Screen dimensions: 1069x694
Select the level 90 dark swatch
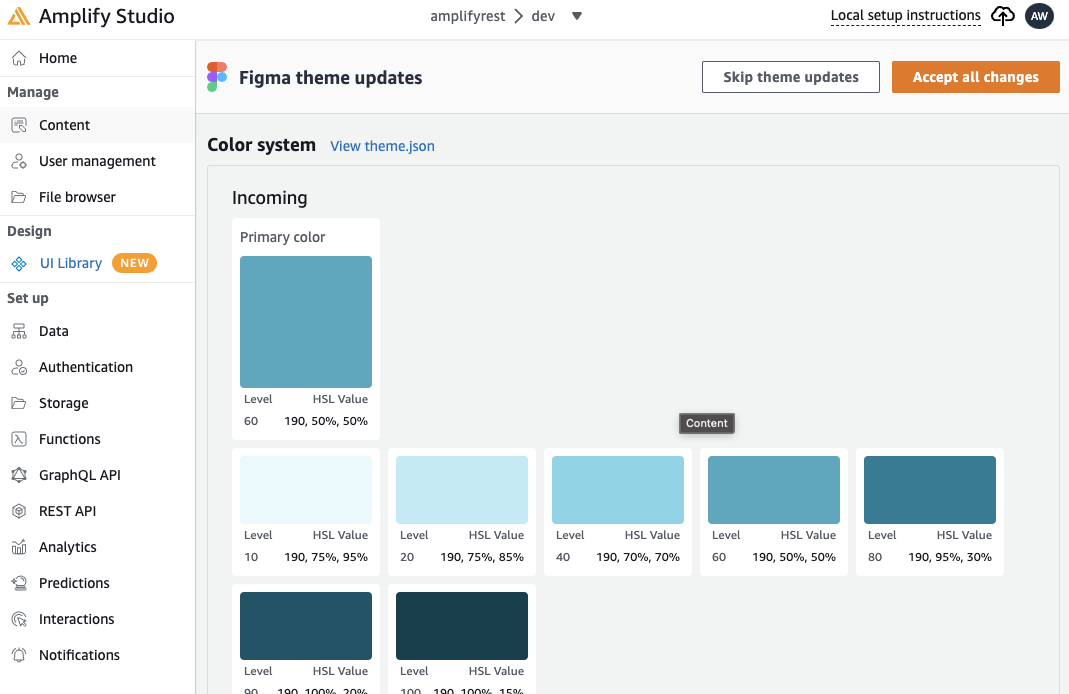tap(306, 626)
